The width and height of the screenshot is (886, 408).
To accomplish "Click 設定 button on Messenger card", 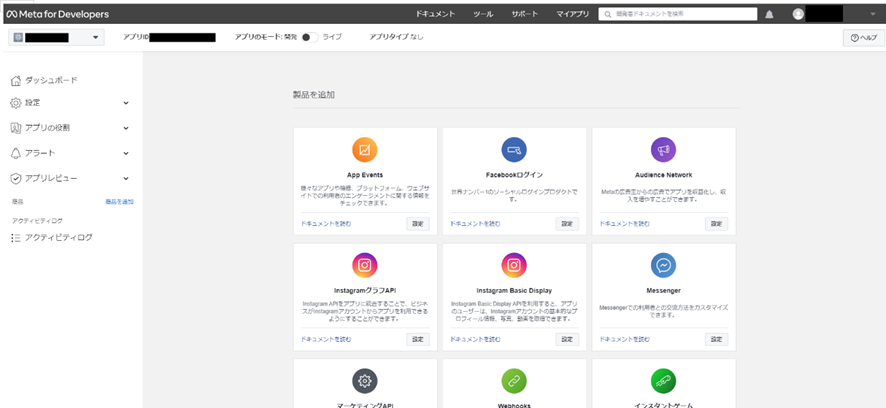I will click(x=716, y=340).
